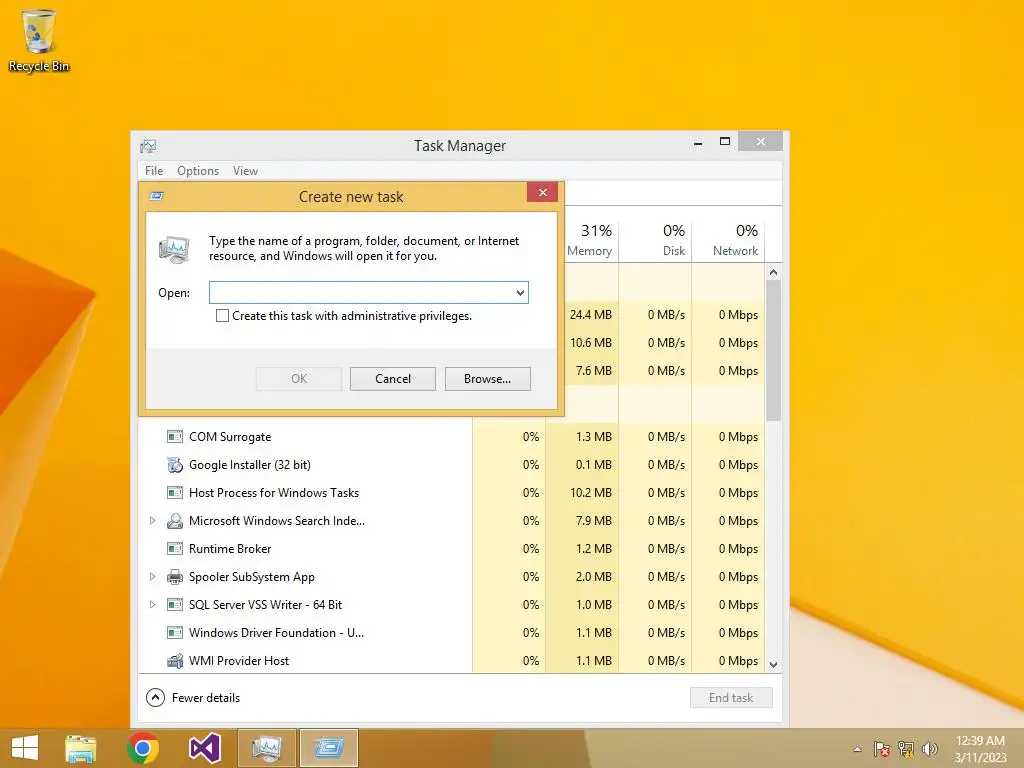Open the Windows Start button
Screen dimensions: 1024x768
[25, 748]
